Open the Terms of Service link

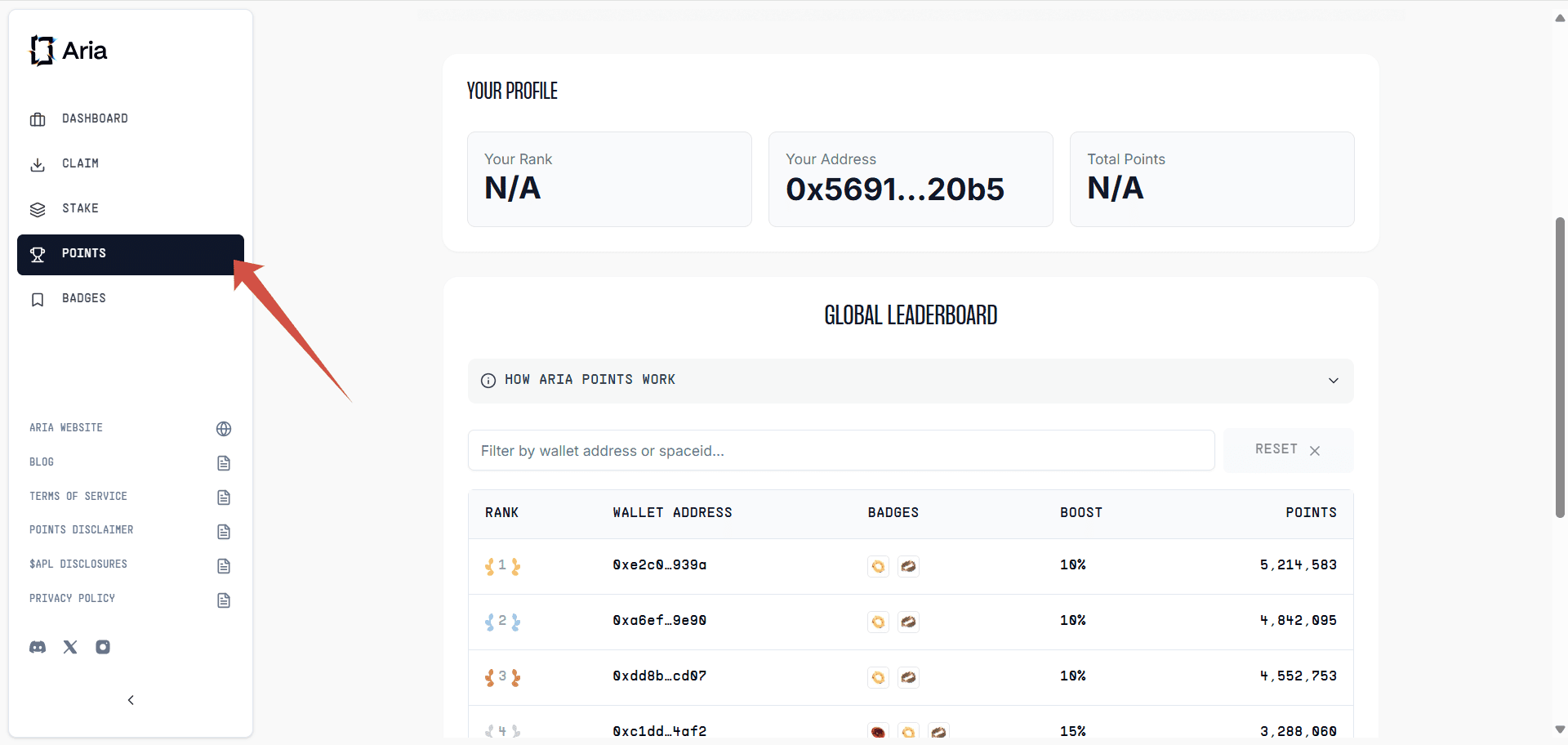[x=78, y=497]
